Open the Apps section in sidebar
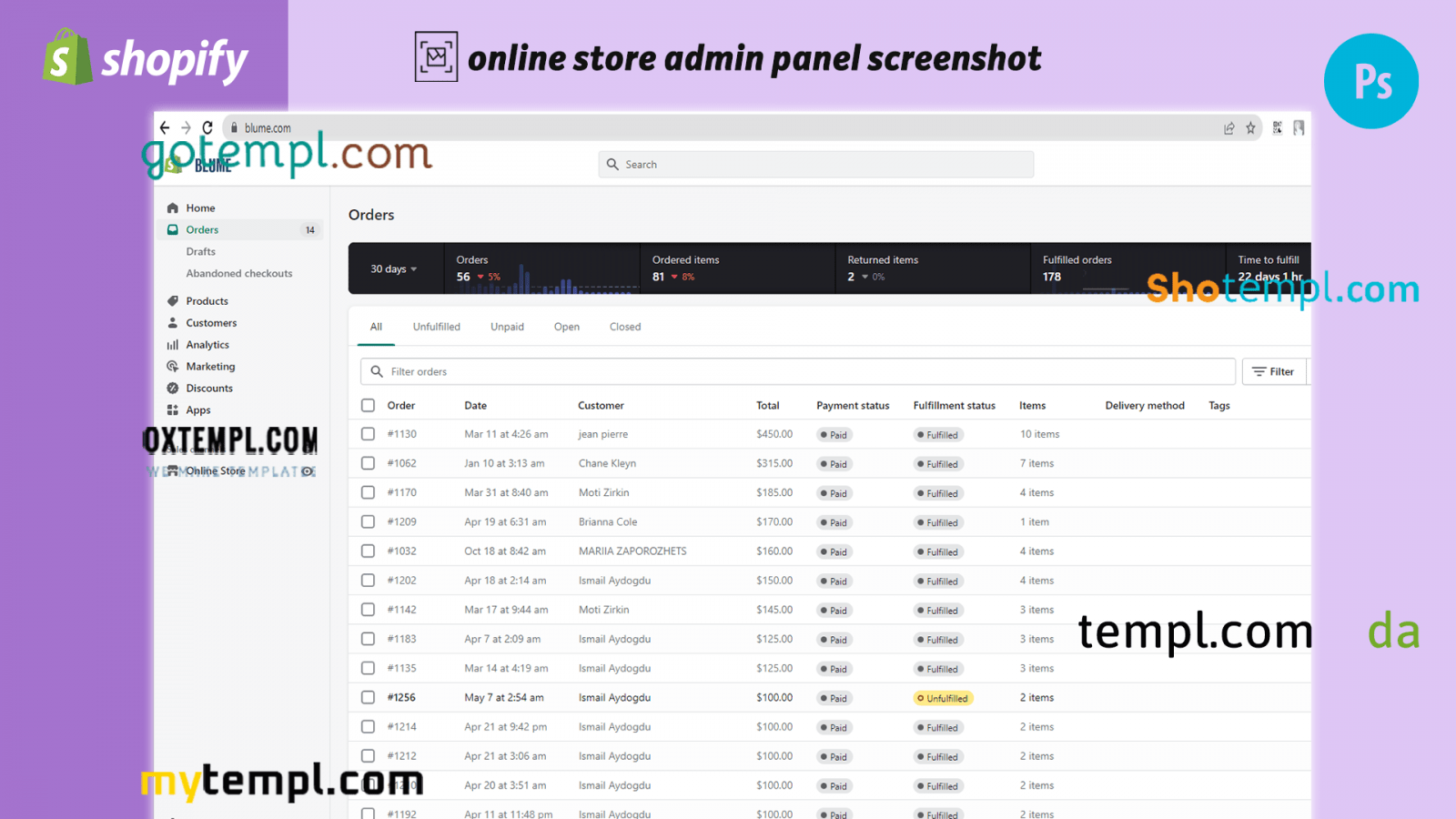The height and width of the screenshot is (819, 1456). click(198, 410)
